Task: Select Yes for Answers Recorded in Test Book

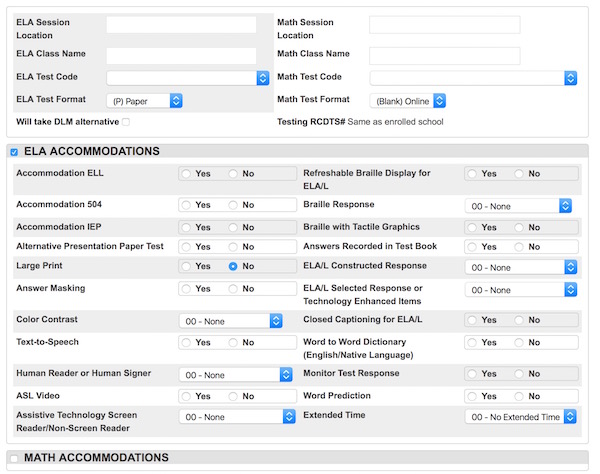Action: coord(472,247)
